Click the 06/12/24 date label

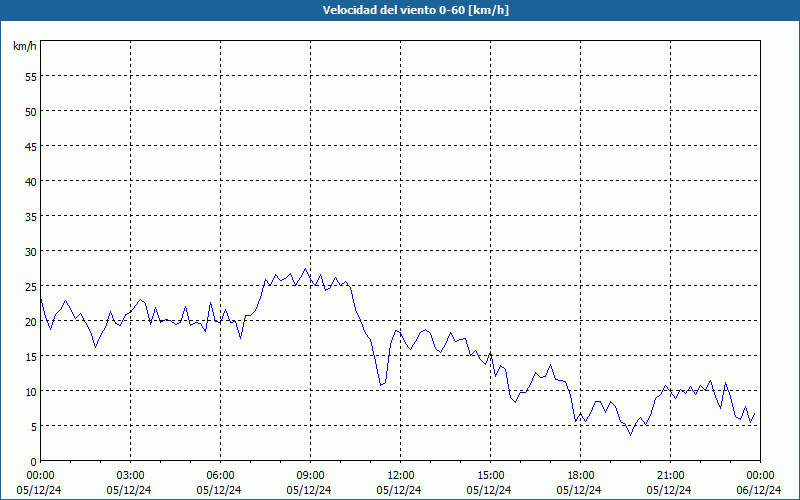[759, 490]
